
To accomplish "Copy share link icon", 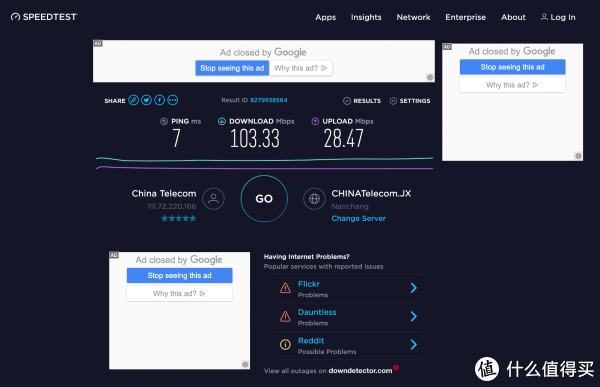I will pyautogui.click(x=134, y=100).
